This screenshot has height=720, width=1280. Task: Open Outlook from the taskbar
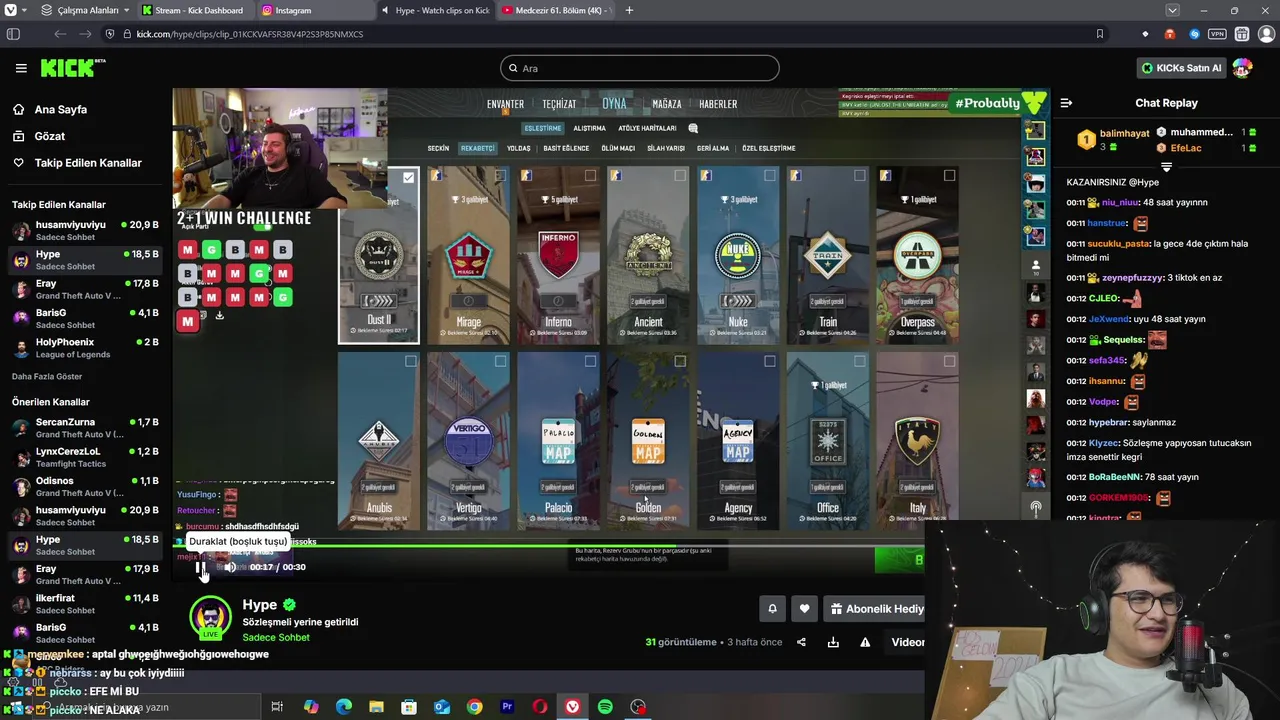click(442, 707)
